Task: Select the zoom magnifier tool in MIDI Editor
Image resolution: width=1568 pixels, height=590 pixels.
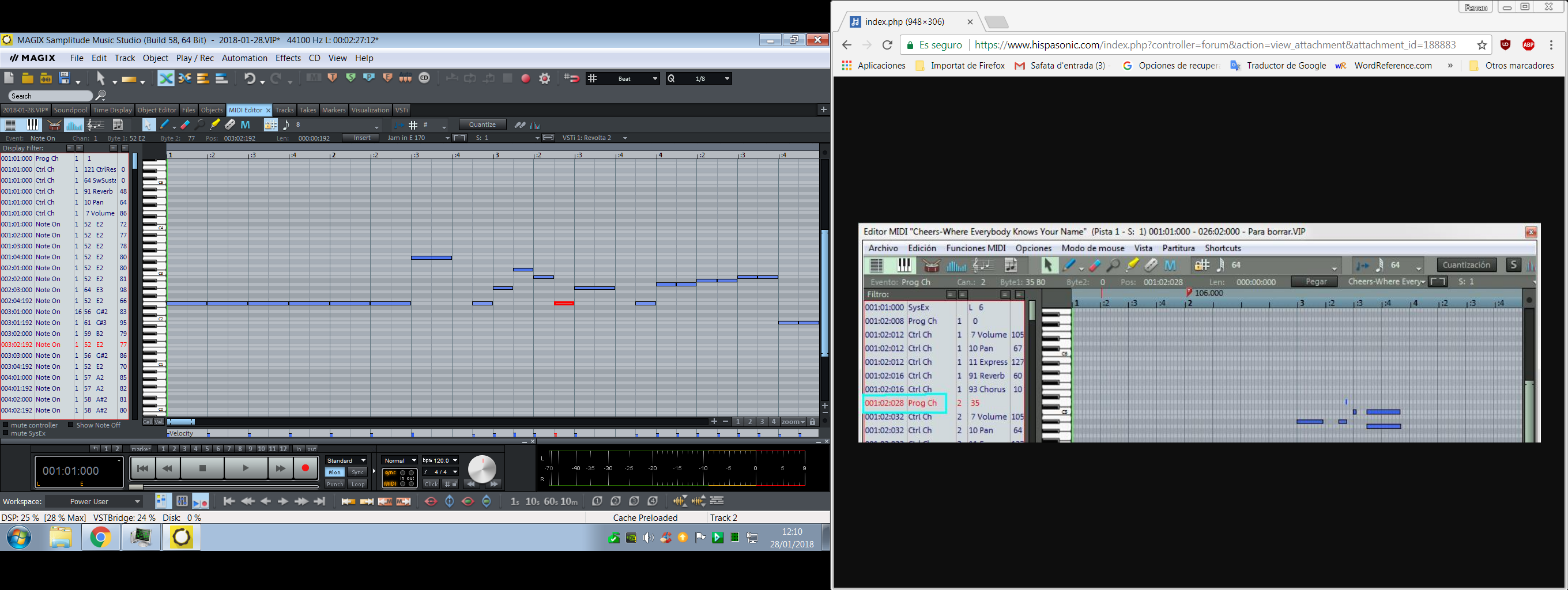Action: (x=199, y=124)
